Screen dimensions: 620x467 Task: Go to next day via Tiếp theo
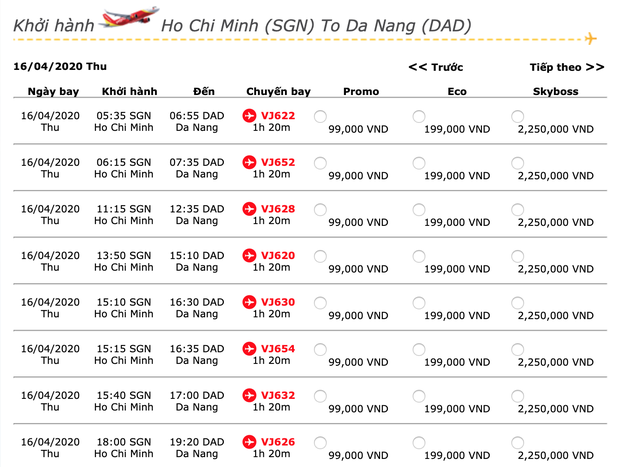(566, 67)
